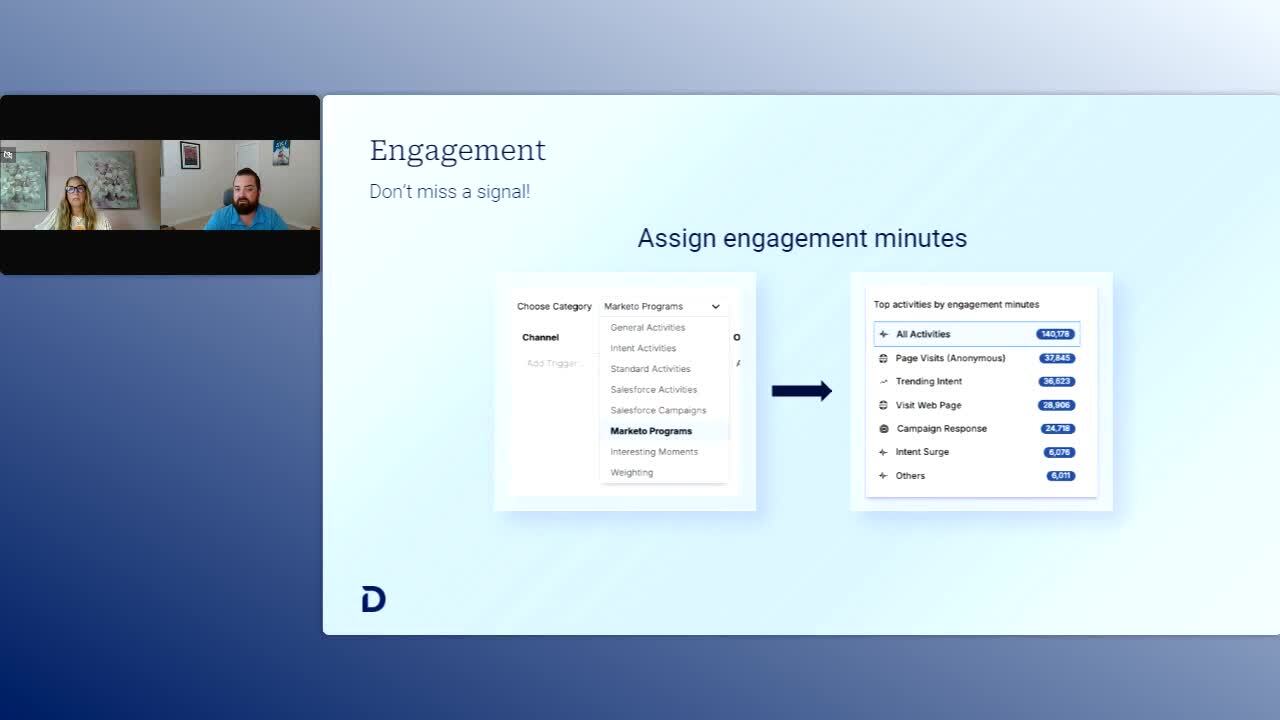The image size is (1280, 720).
Task: Select the Weighting category option
Action: pos(631,473)
